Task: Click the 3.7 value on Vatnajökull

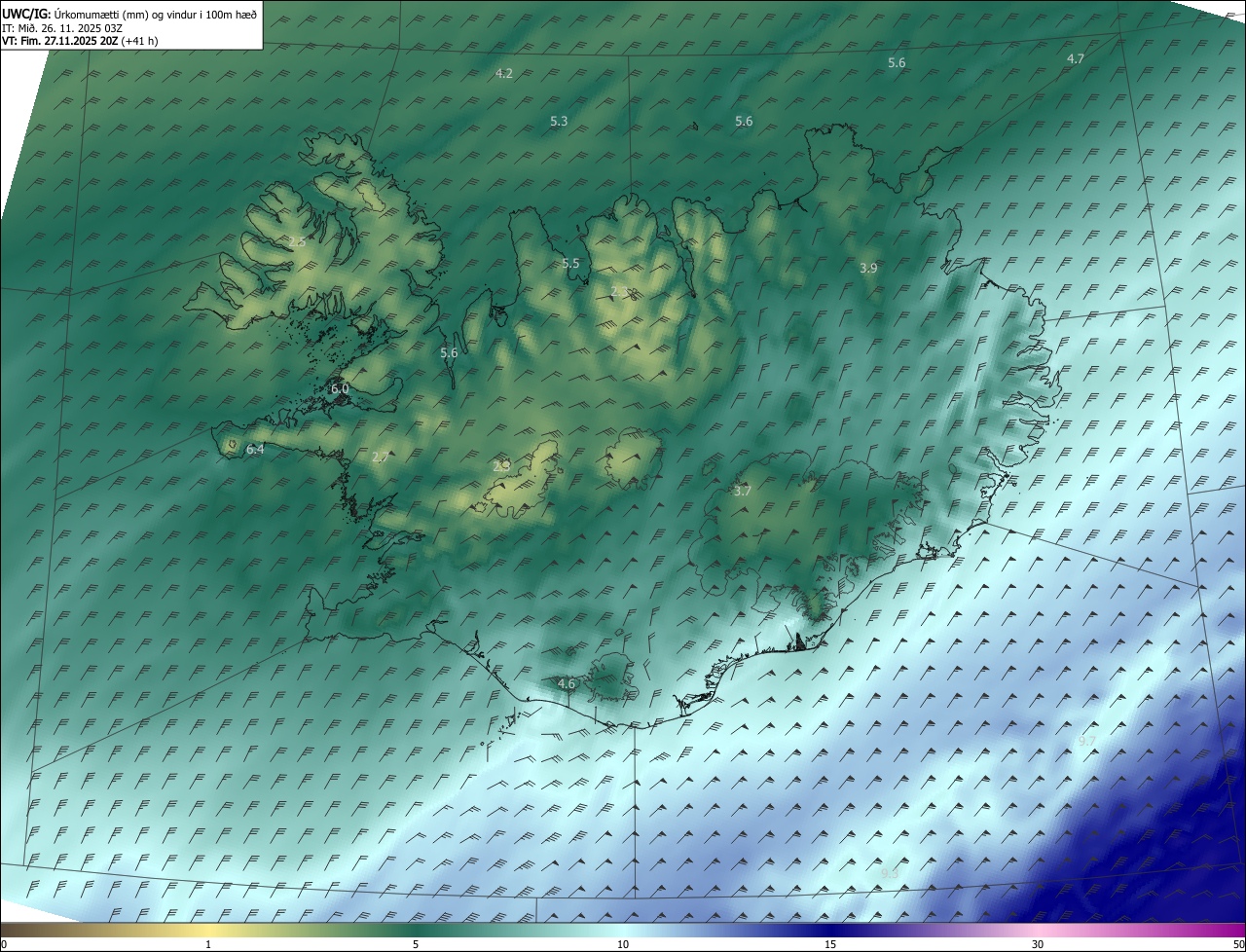Action: pyautogui.click(x=742, y=492)
